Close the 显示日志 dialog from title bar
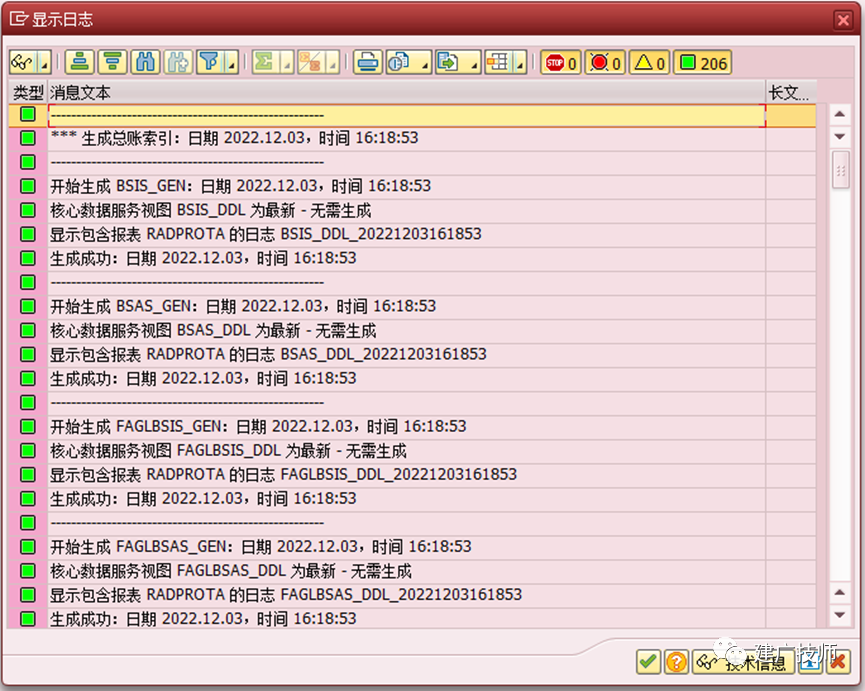 coord(842,20)
